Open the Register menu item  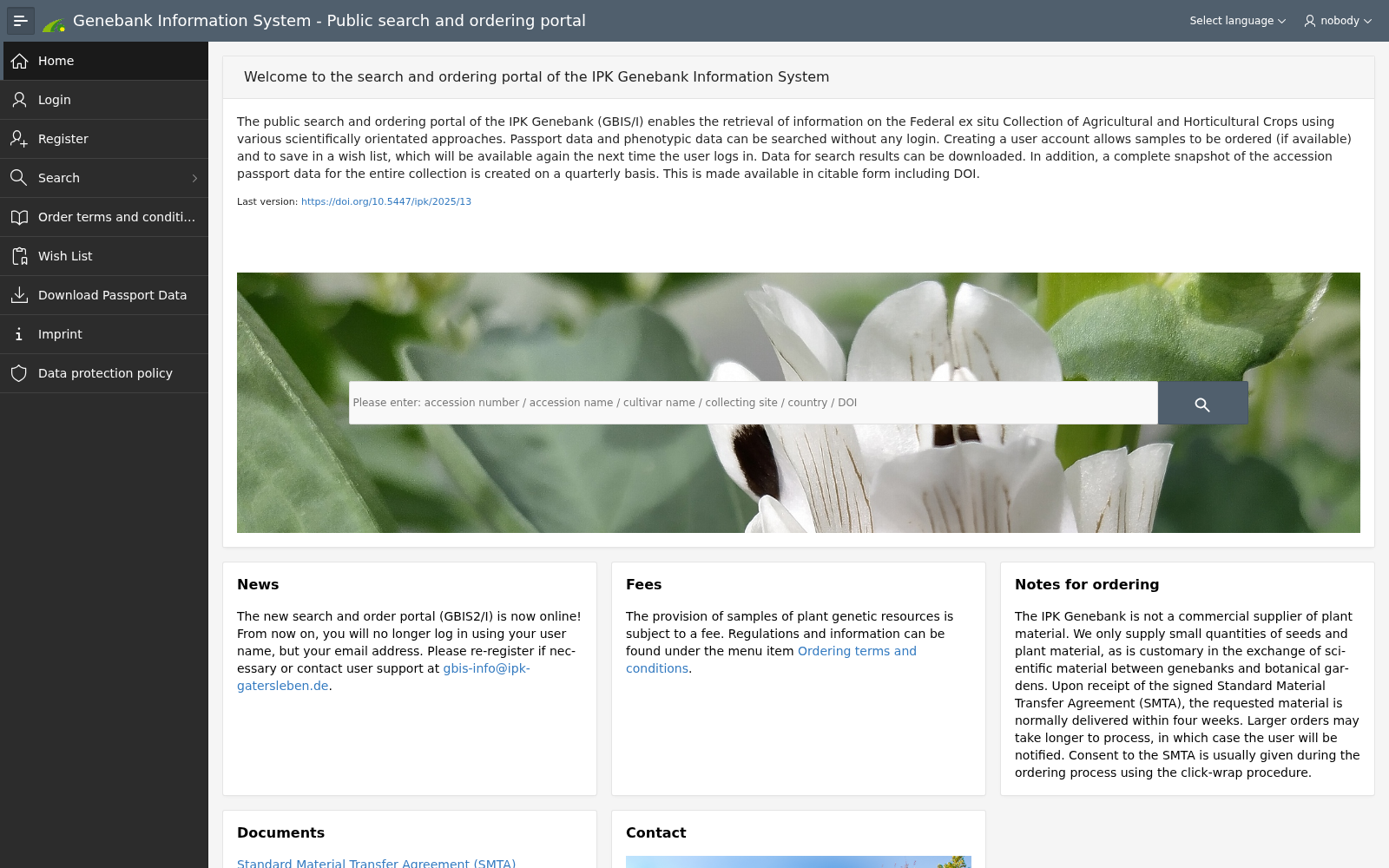(104, 139)
